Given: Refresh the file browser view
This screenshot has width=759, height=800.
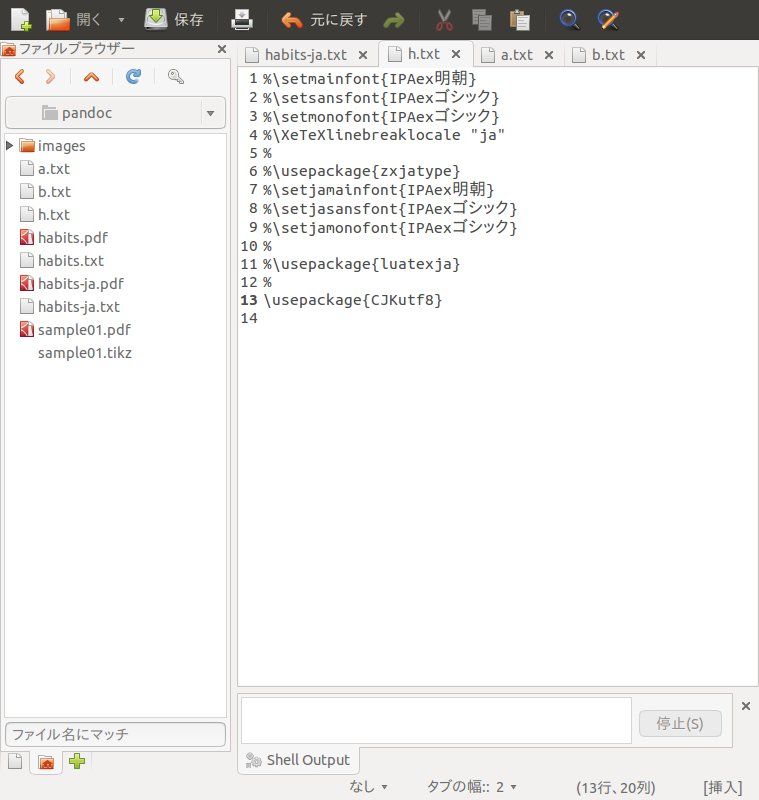Looking at the screenshot, I should click(x=133, y=77).
